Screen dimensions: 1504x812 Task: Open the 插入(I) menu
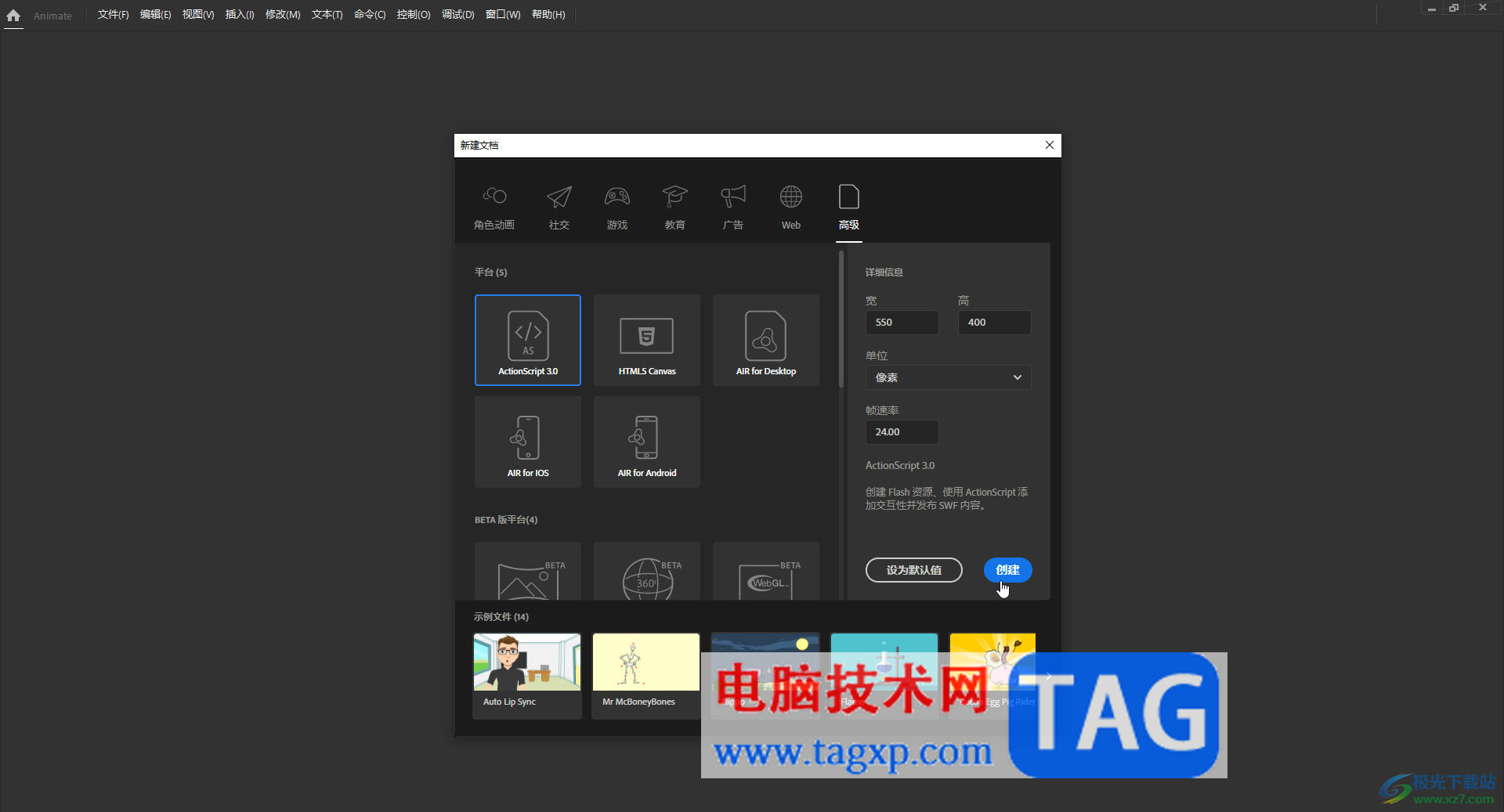click(240, 15)
